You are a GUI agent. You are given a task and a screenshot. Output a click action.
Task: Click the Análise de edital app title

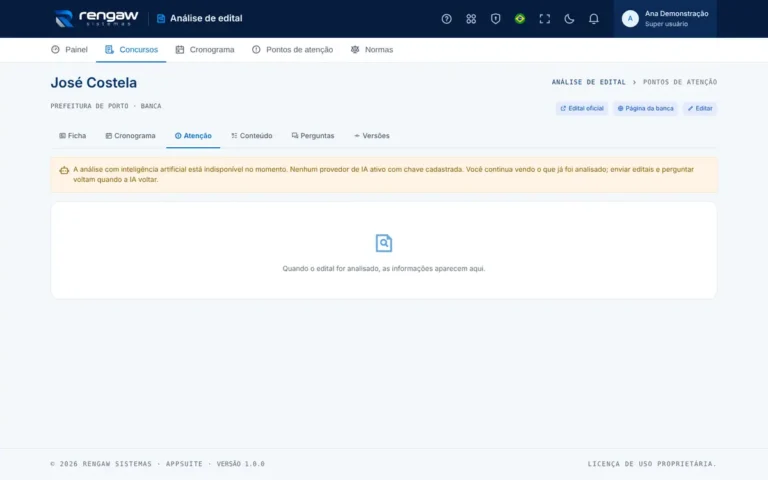click(x=206, y=19)
